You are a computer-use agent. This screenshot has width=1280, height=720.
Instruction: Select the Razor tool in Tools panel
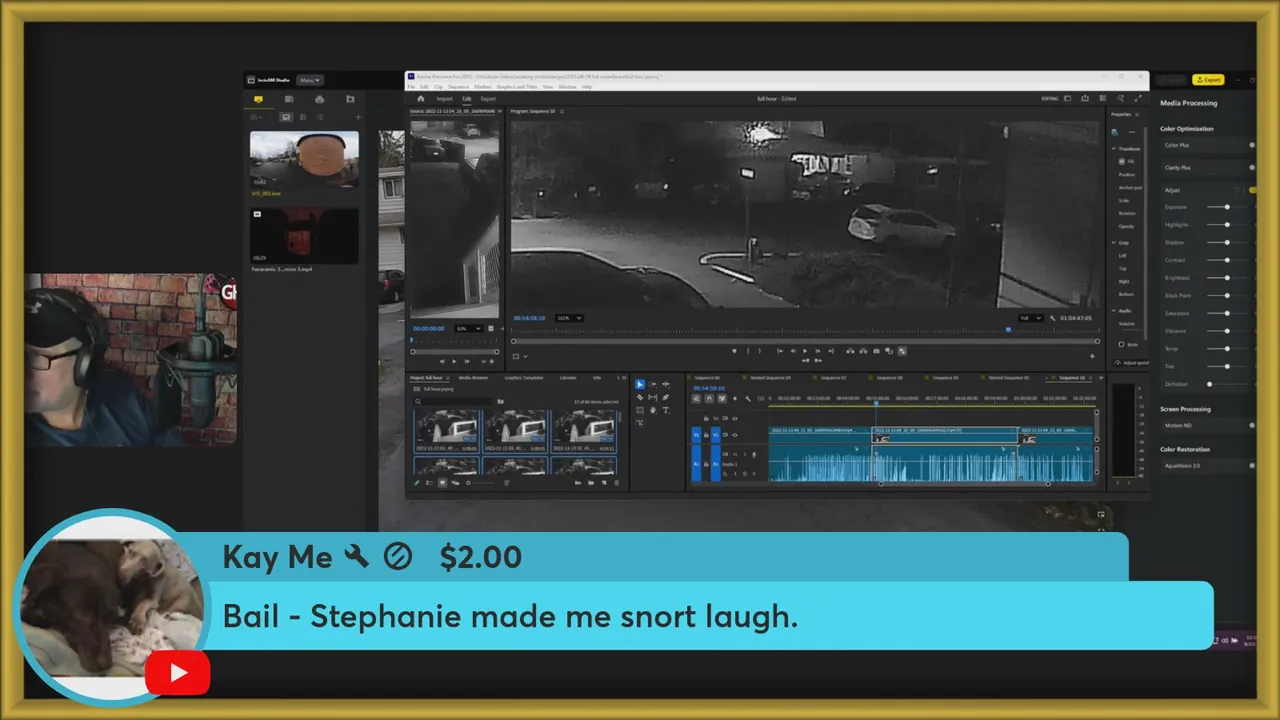tap(640, 397)
